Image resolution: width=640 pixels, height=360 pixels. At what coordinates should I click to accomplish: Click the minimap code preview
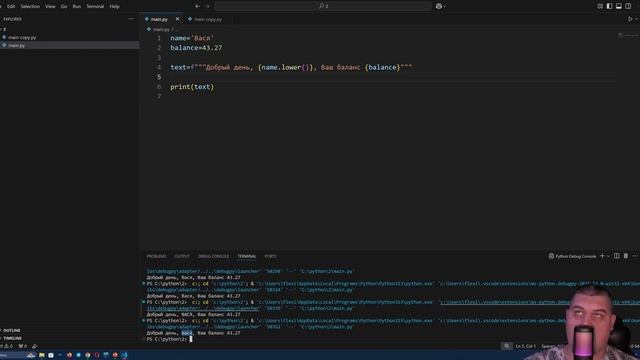coord(628,36)
